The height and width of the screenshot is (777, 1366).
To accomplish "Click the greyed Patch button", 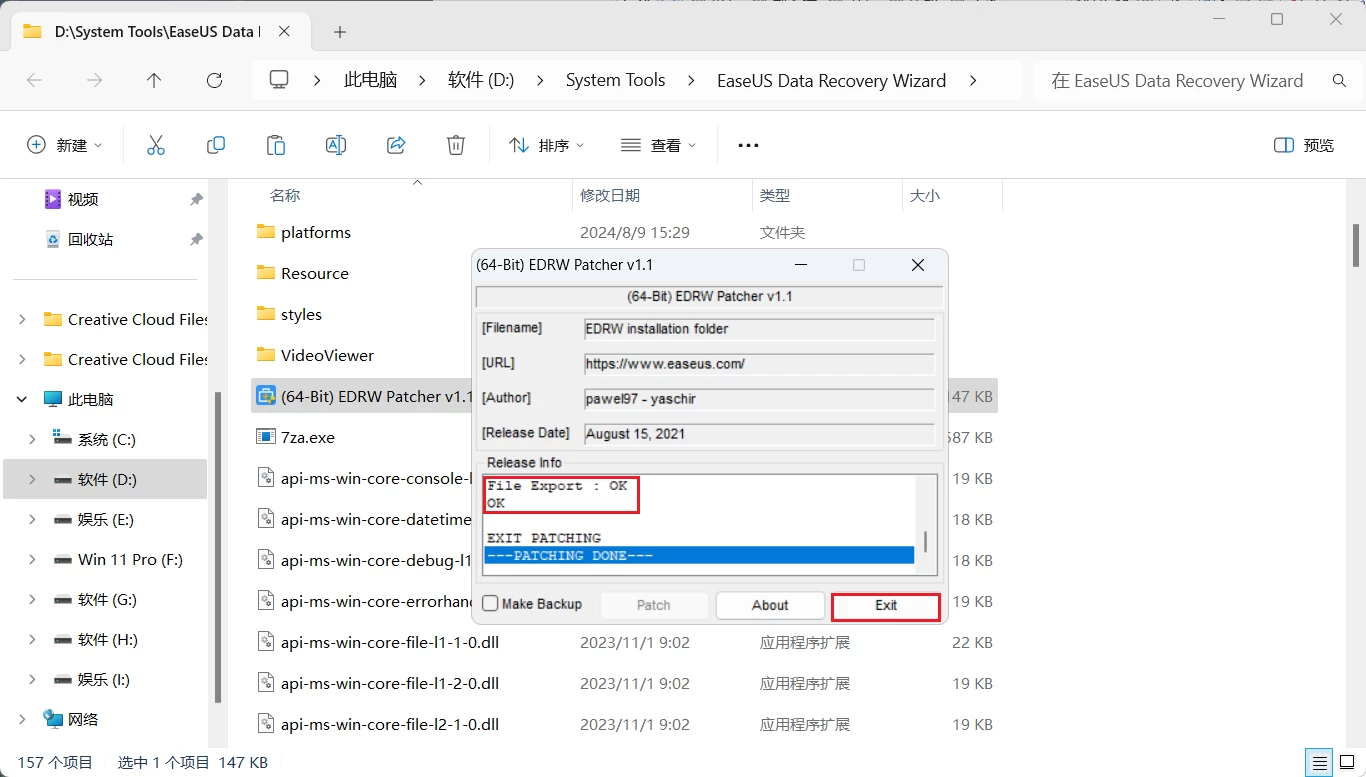I will pyautogui.click(x=653, y=605).
